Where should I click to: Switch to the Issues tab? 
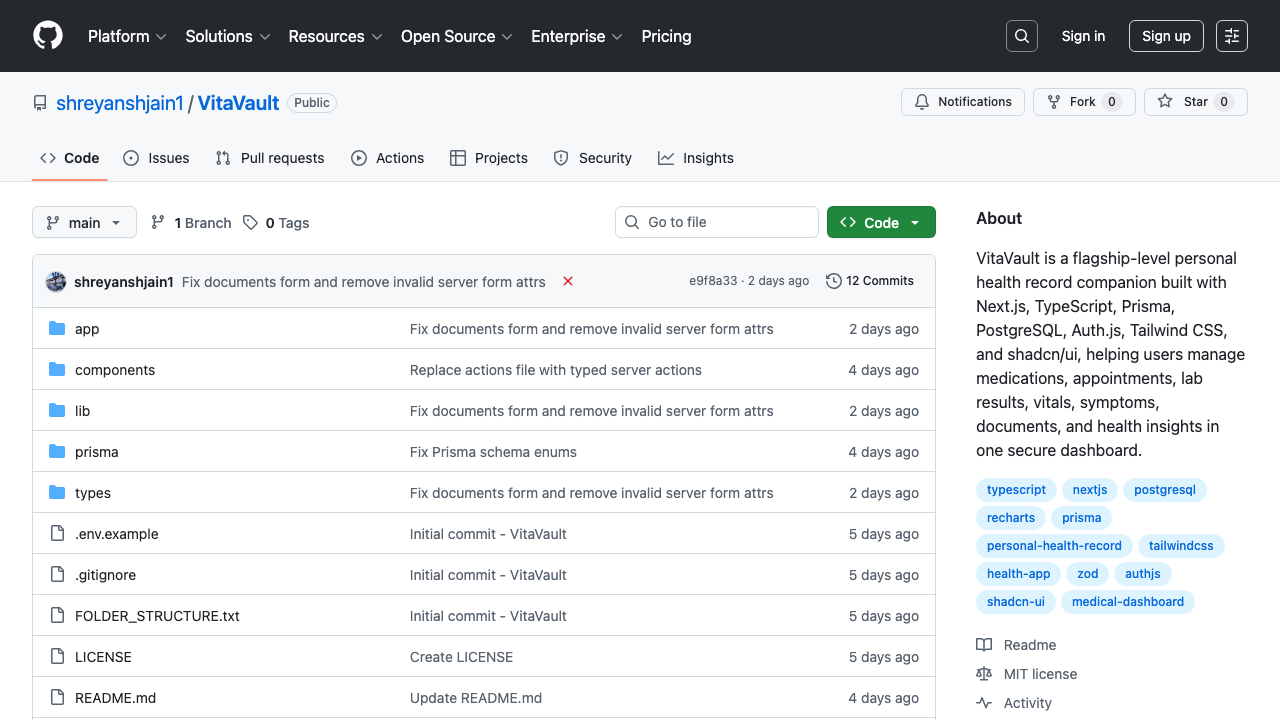coord(156,157)
